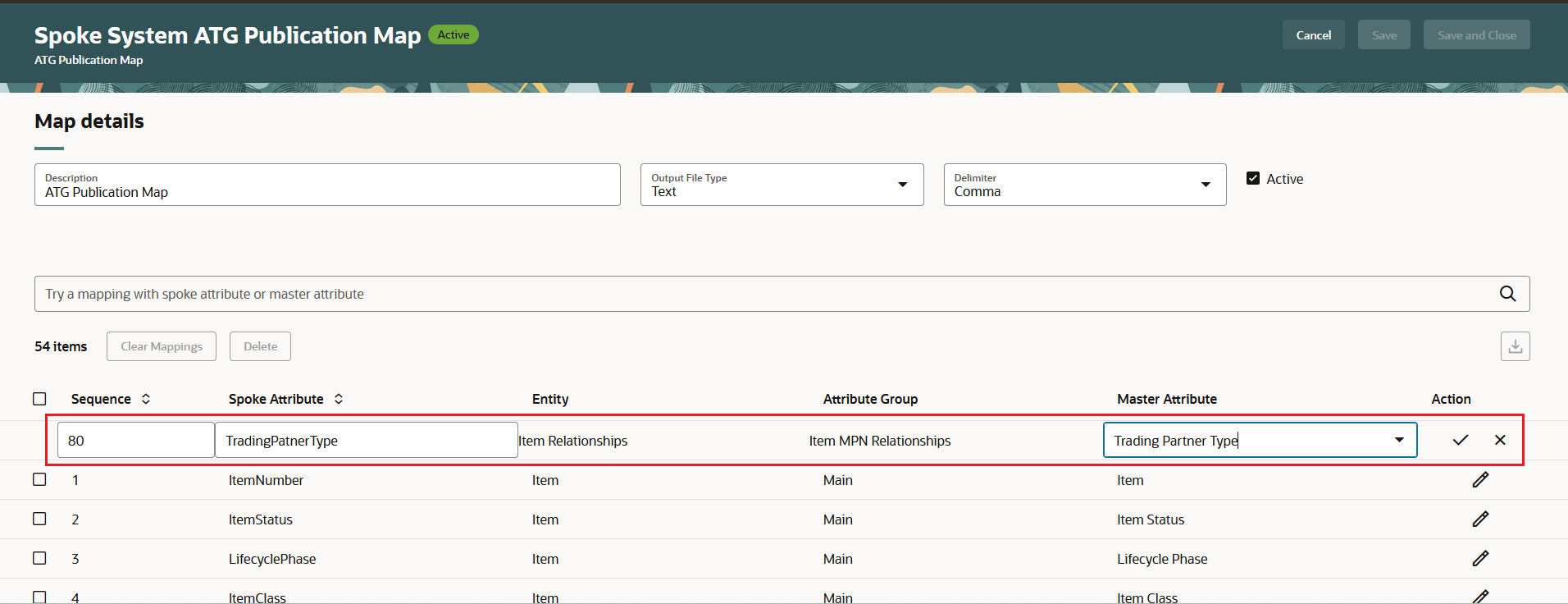Click the 'Item Status' master attribute cell
This screenshot has width=1568, height=604.
[1151, 519]
